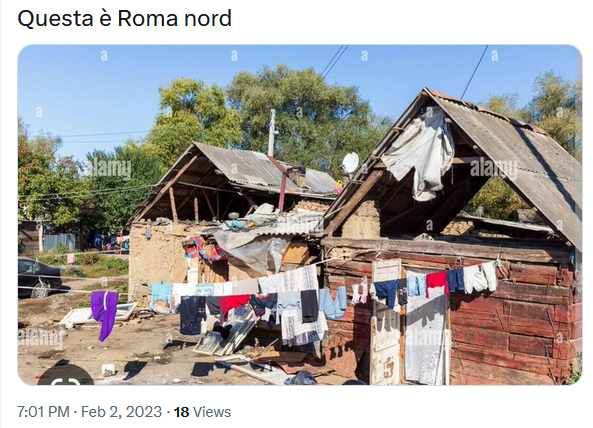Select the tweet text 'Questa è Roma nord'
This screenshot has width=593, height=428.
click(x=124, y=18)
